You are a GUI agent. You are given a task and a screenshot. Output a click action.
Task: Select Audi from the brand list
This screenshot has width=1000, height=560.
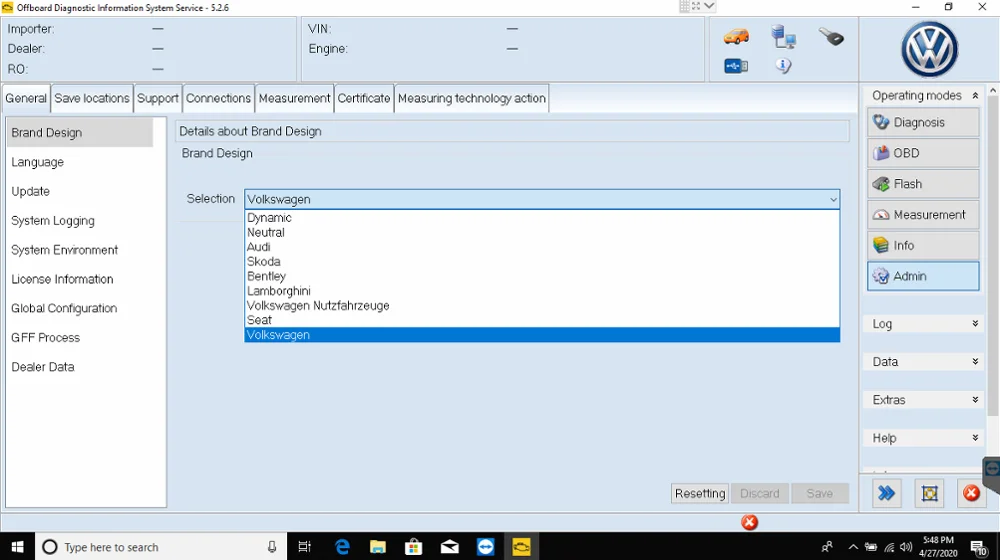click(259, 247)
